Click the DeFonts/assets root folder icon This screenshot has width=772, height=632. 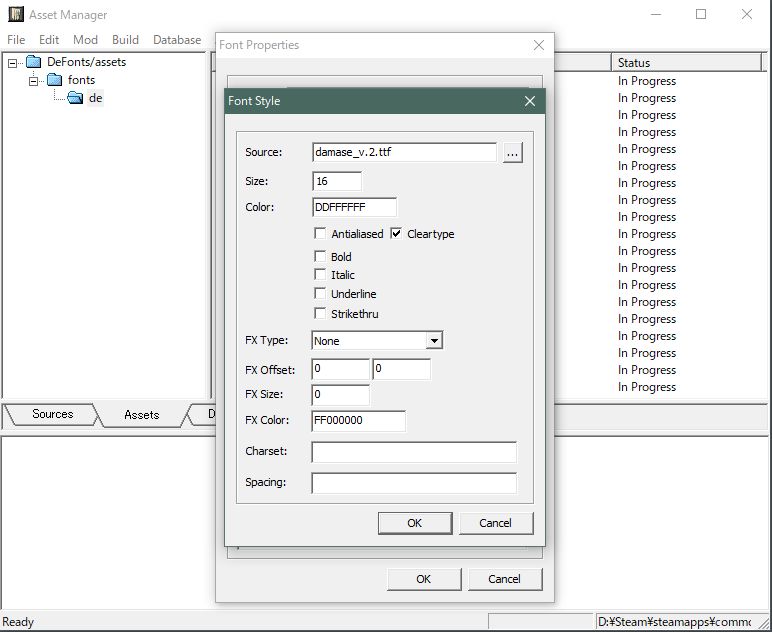pos(34,62)
